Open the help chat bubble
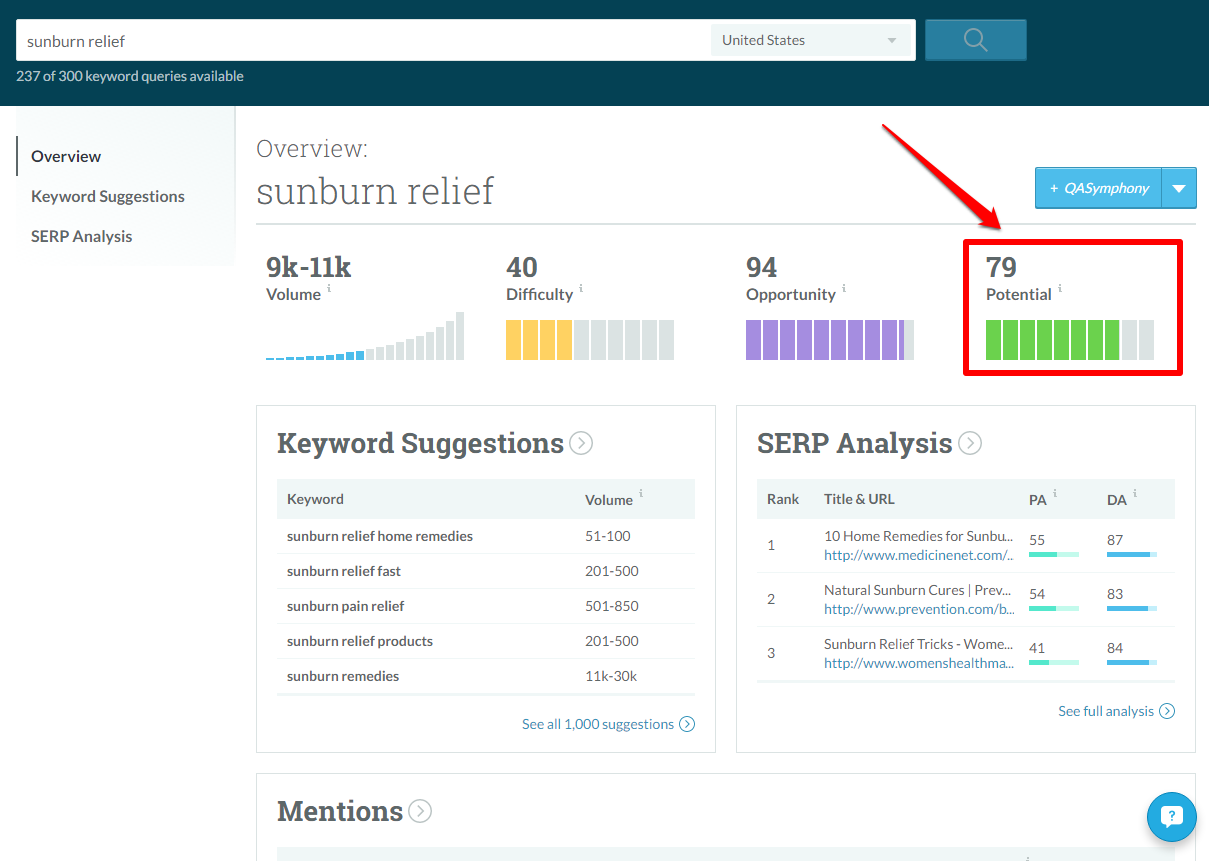 (x=1172, y=817)
